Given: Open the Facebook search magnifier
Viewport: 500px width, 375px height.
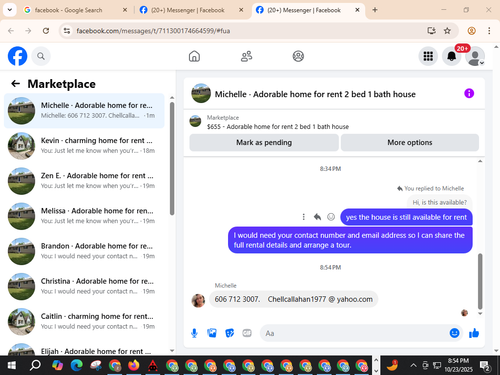Looking at the screenshot, I should (x=41, y=56).
